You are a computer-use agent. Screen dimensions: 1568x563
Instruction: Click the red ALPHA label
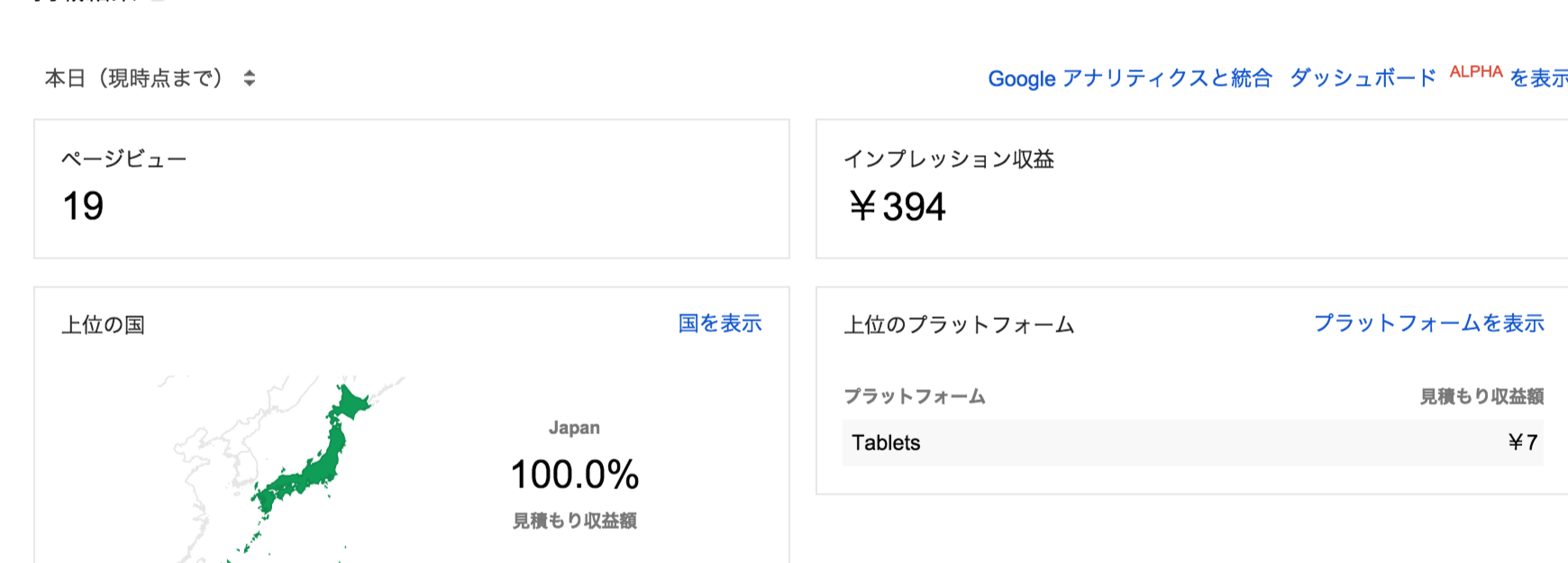(1476, 72)
